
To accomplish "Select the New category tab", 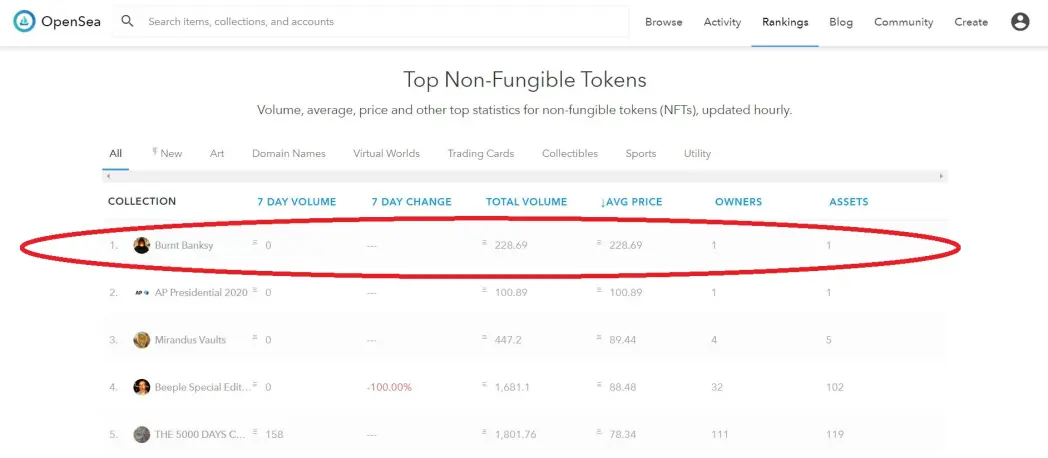I will pyautogui.click(x=167, y=153).
